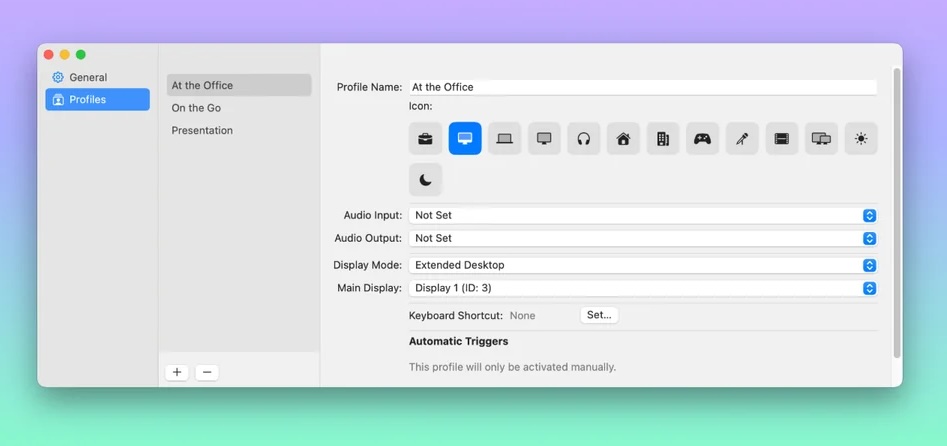Choose the laptop profile icon
The image size is (947, 446).
(505, 139)
